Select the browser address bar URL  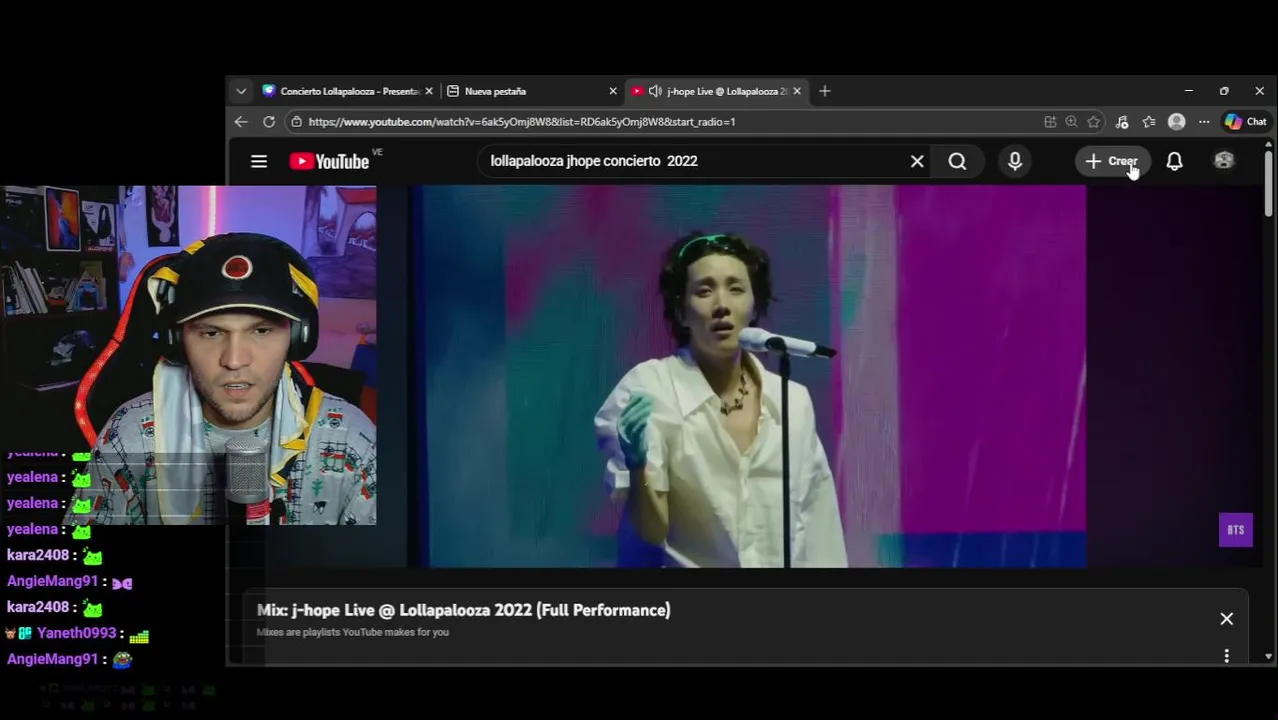(x=522, y=121)
